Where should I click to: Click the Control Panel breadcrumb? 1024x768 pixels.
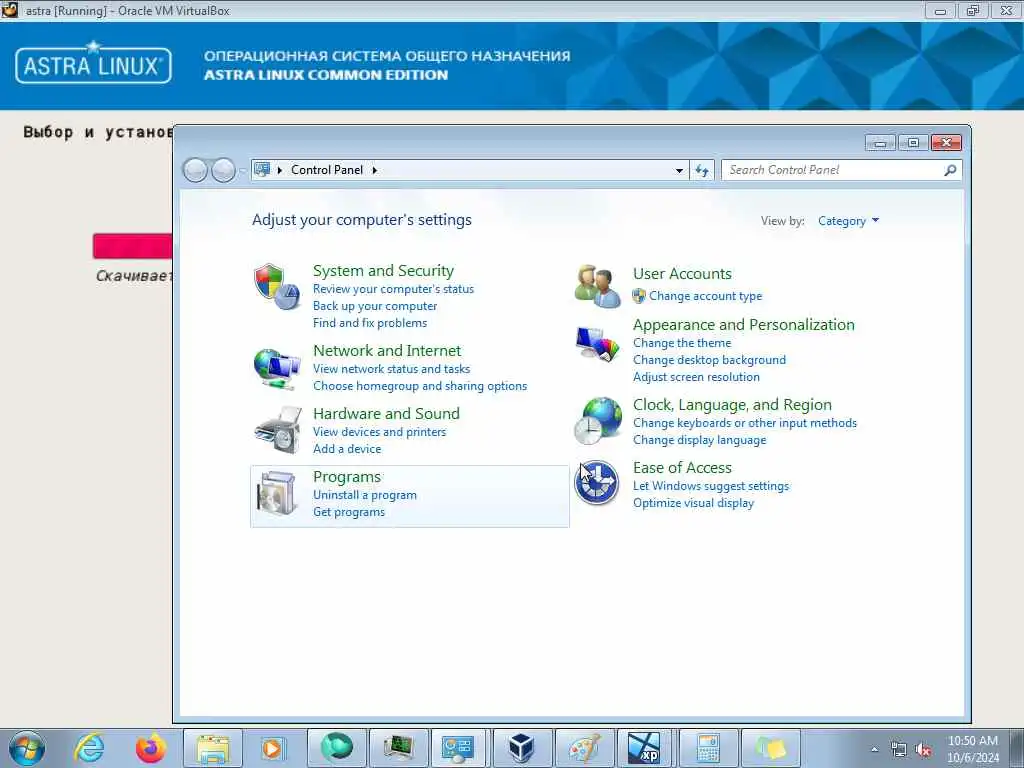click(x=327, y=170)
